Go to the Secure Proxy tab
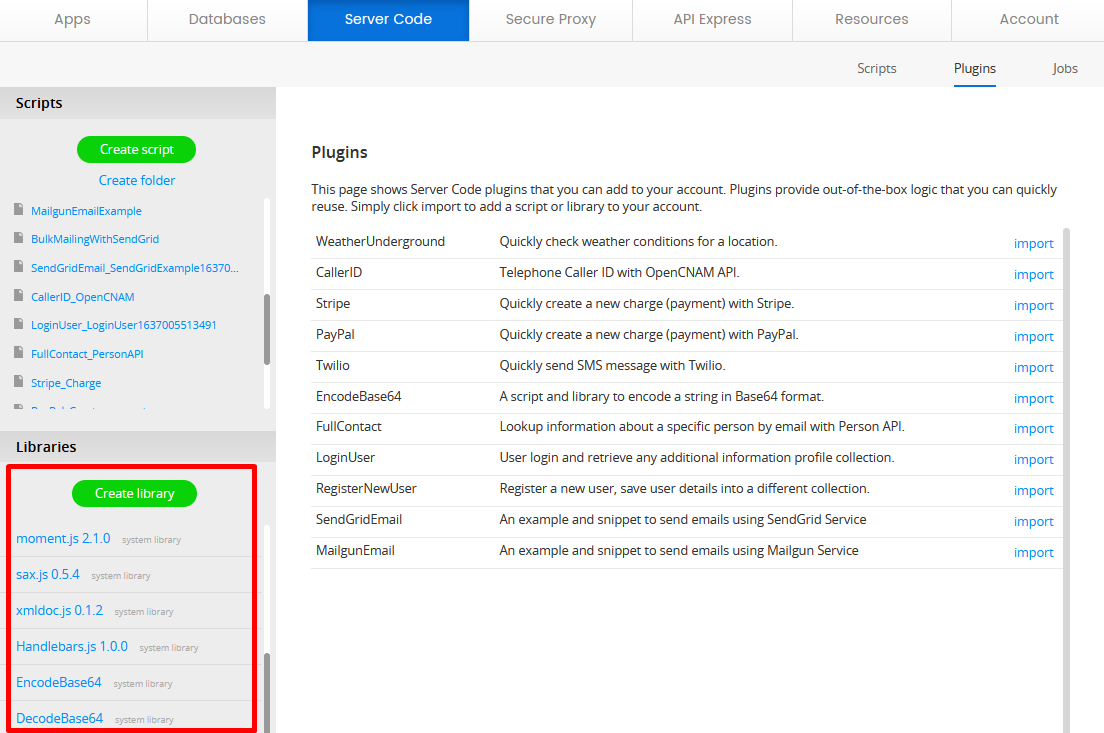The height and width of the screenshot is (733, 1104). tap(551, 20)
